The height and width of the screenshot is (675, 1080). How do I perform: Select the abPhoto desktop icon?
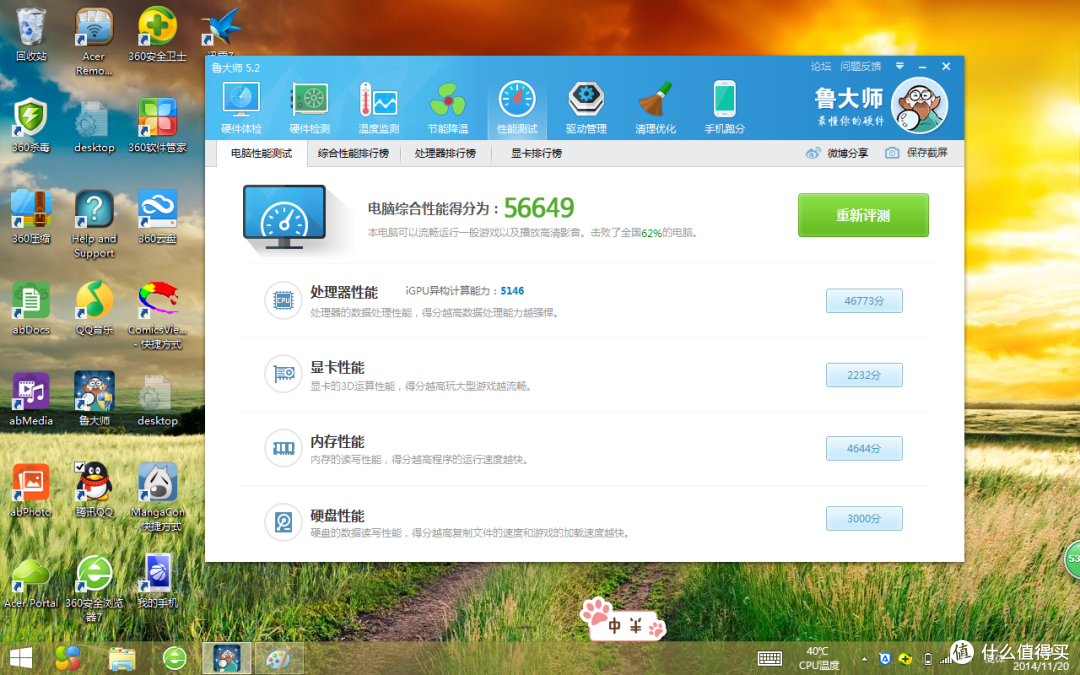click(31, 490)
